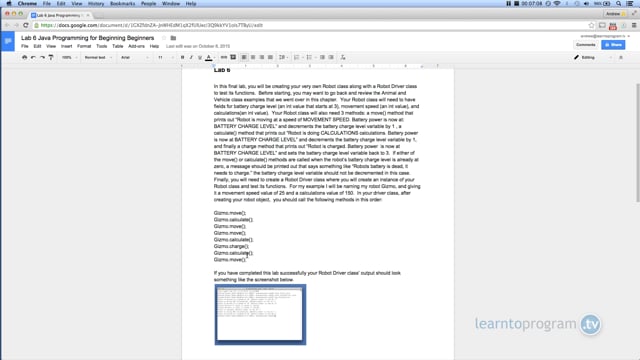
Task: Click the output screenshot image in document
Action: (x=260, y=315)
